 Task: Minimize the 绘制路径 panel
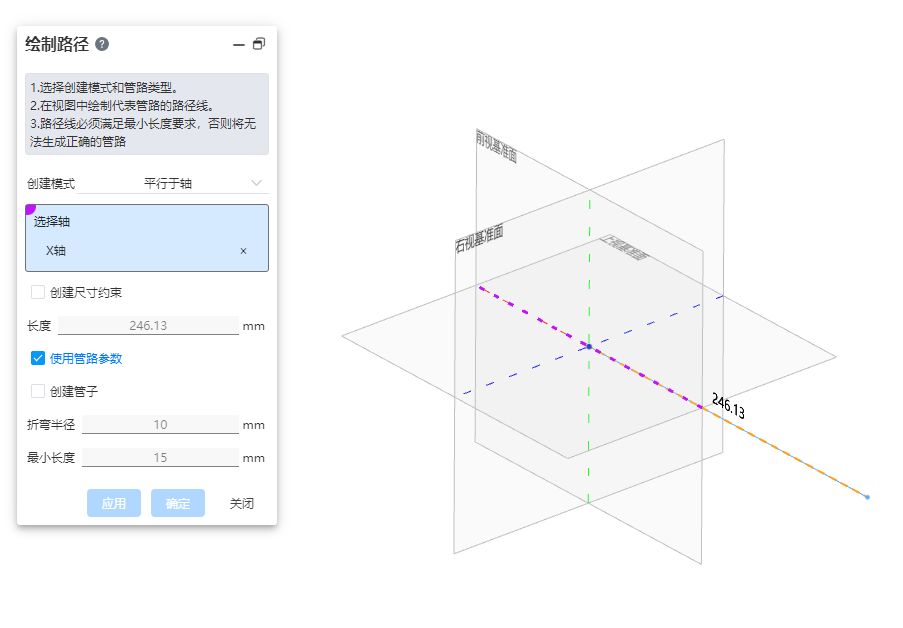(238, 44)
